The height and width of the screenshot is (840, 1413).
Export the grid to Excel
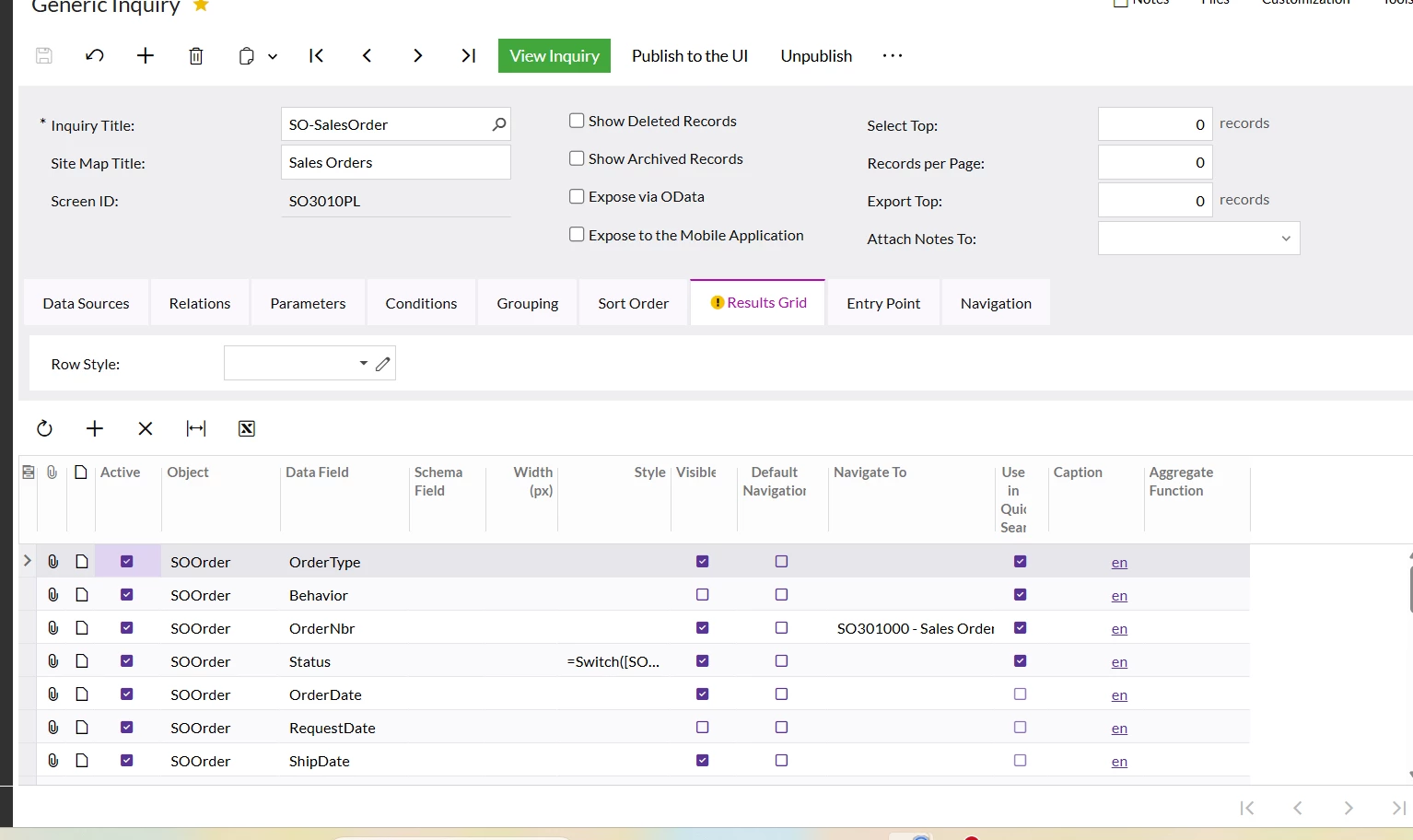coord(247,428)
